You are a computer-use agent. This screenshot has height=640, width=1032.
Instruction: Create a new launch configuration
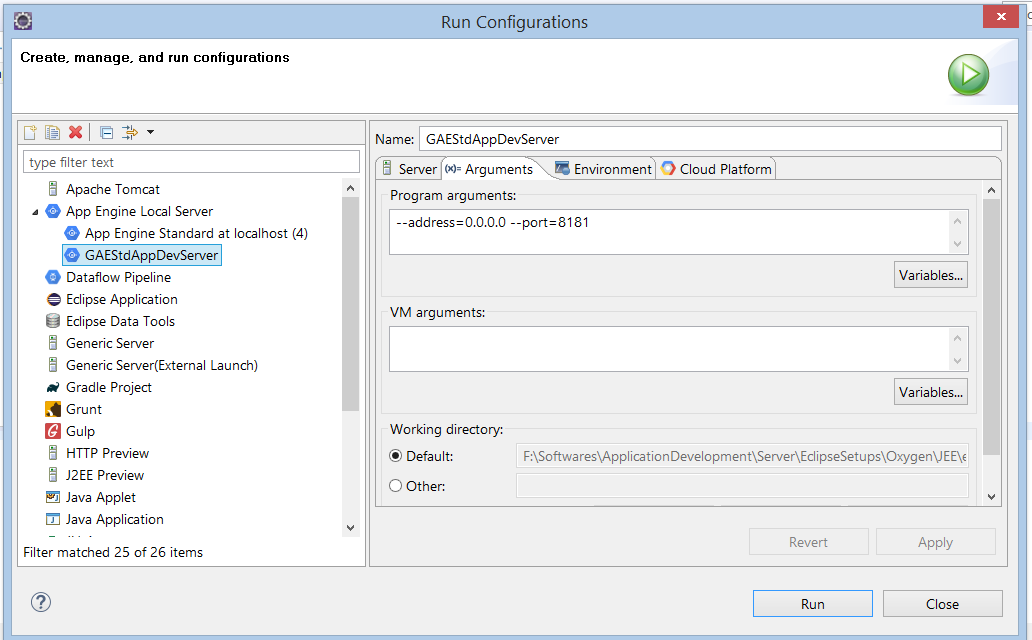tap(30, 132)
